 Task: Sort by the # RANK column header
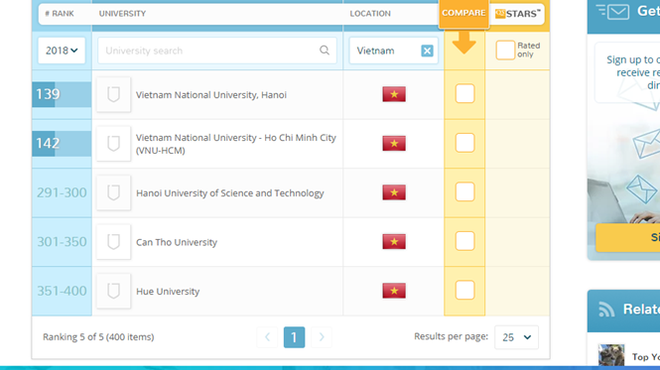click(x=59, y=13)
